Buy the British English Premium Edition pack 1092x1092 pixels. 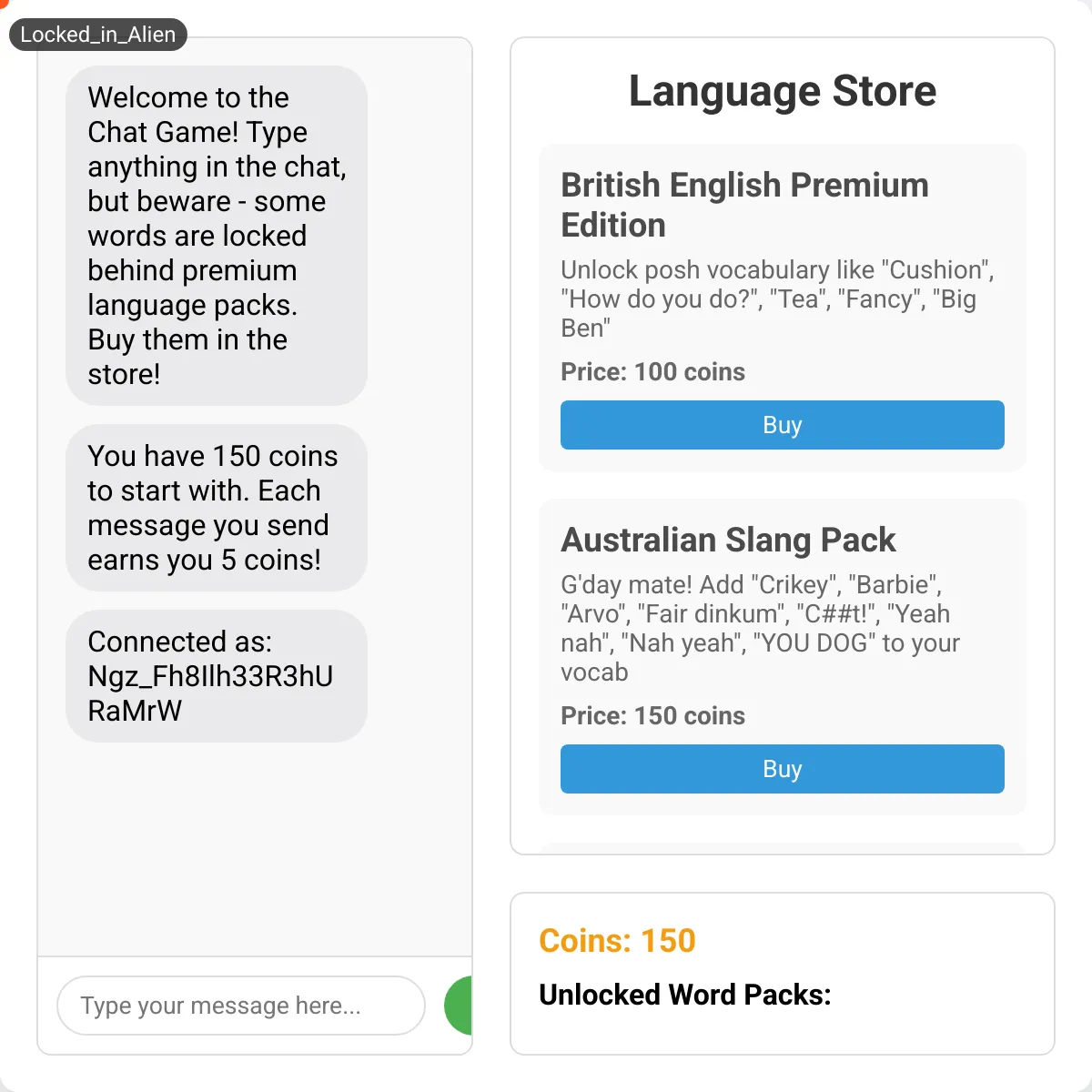point(783,425)
